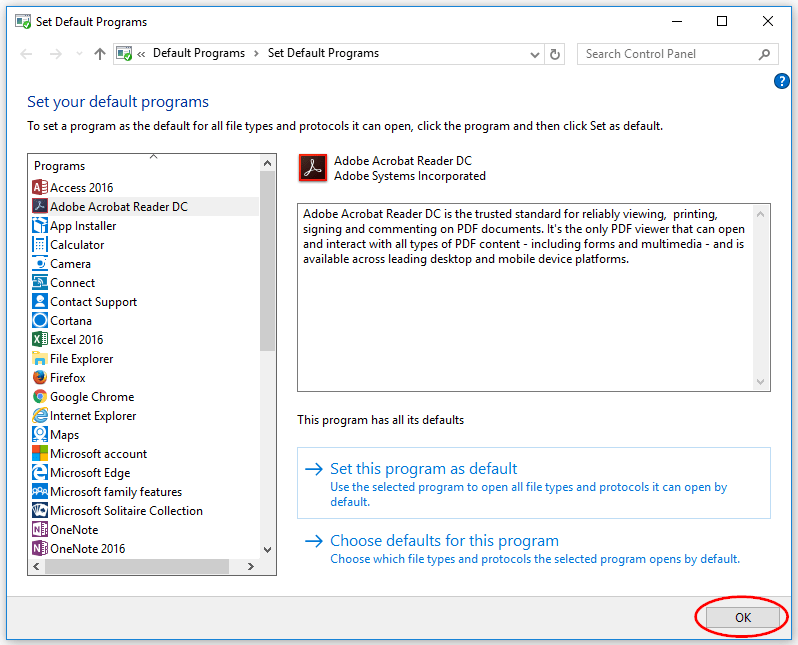Select the 'Google Chrome' list entry text

point(92,397)
